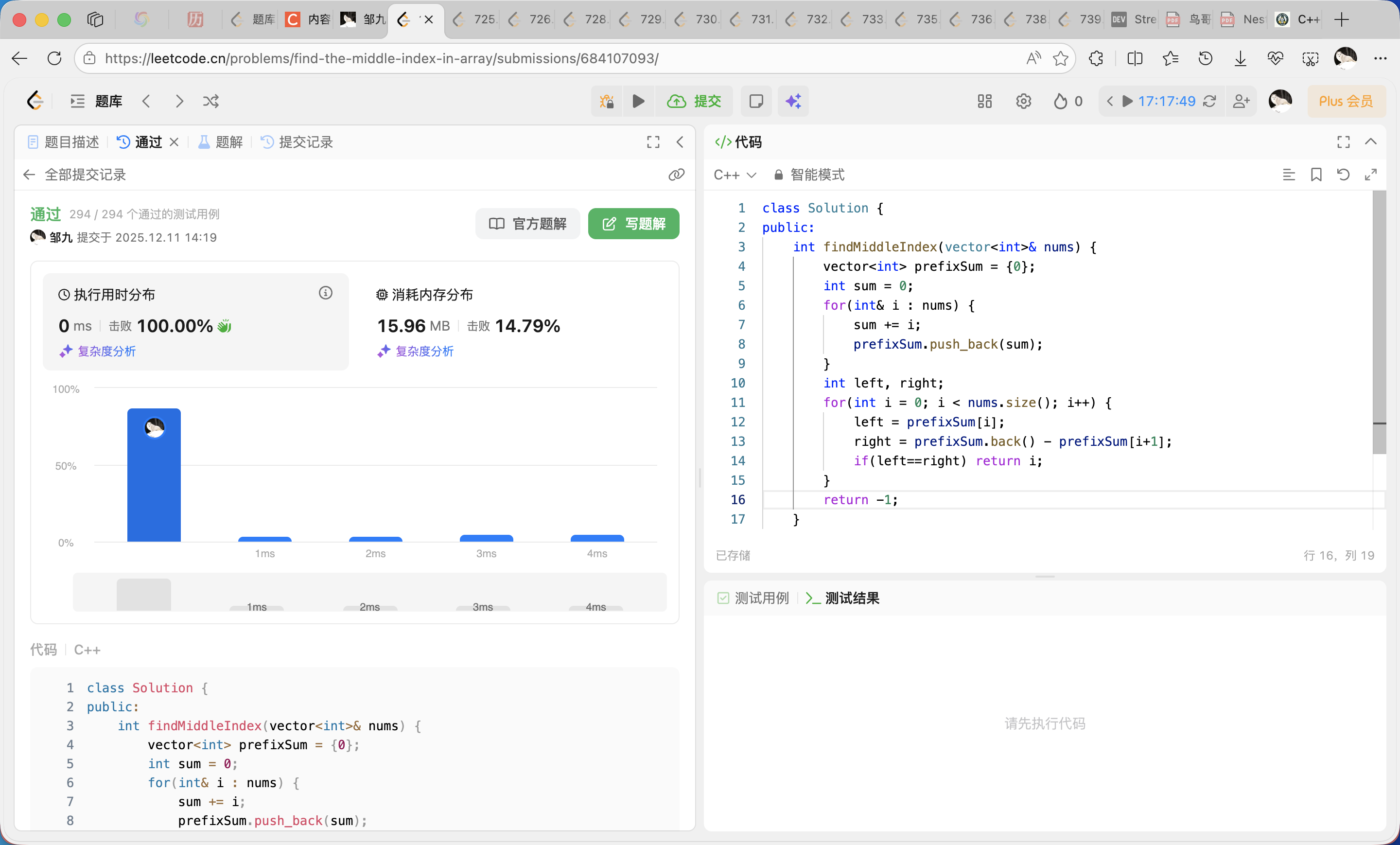Toggle 智能模式 smart mode lock
Screen dimensions: 1400x845
pos(810,175)
